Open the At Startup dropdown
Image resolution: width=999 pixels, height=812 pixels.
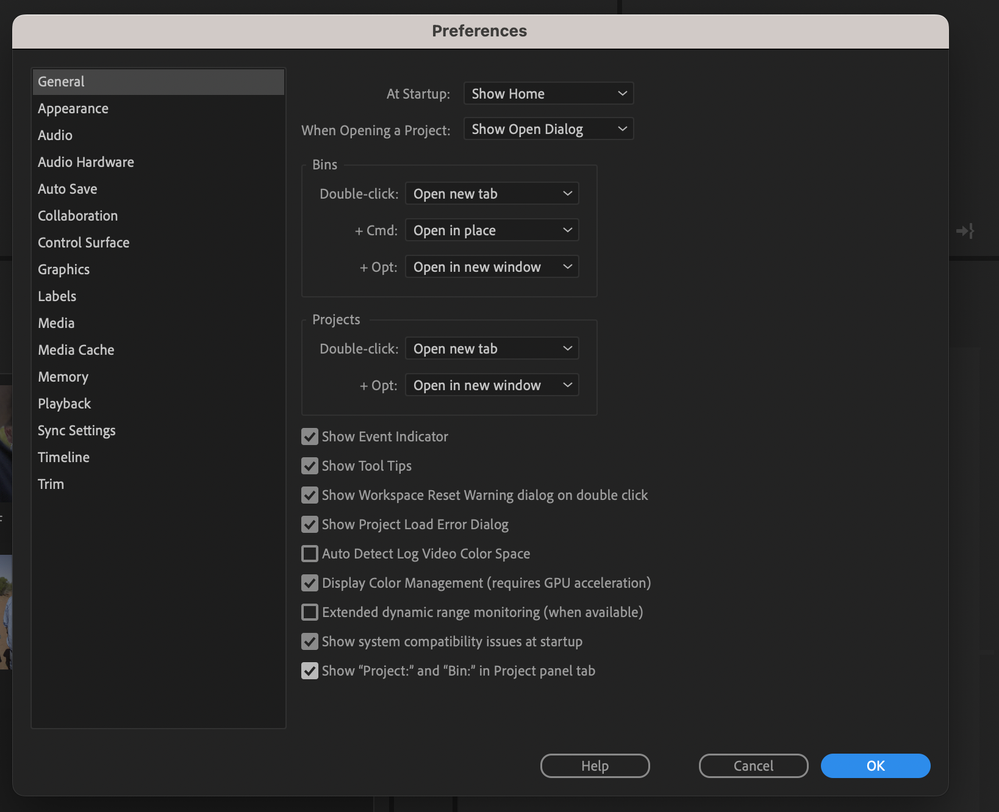(548, 94)
